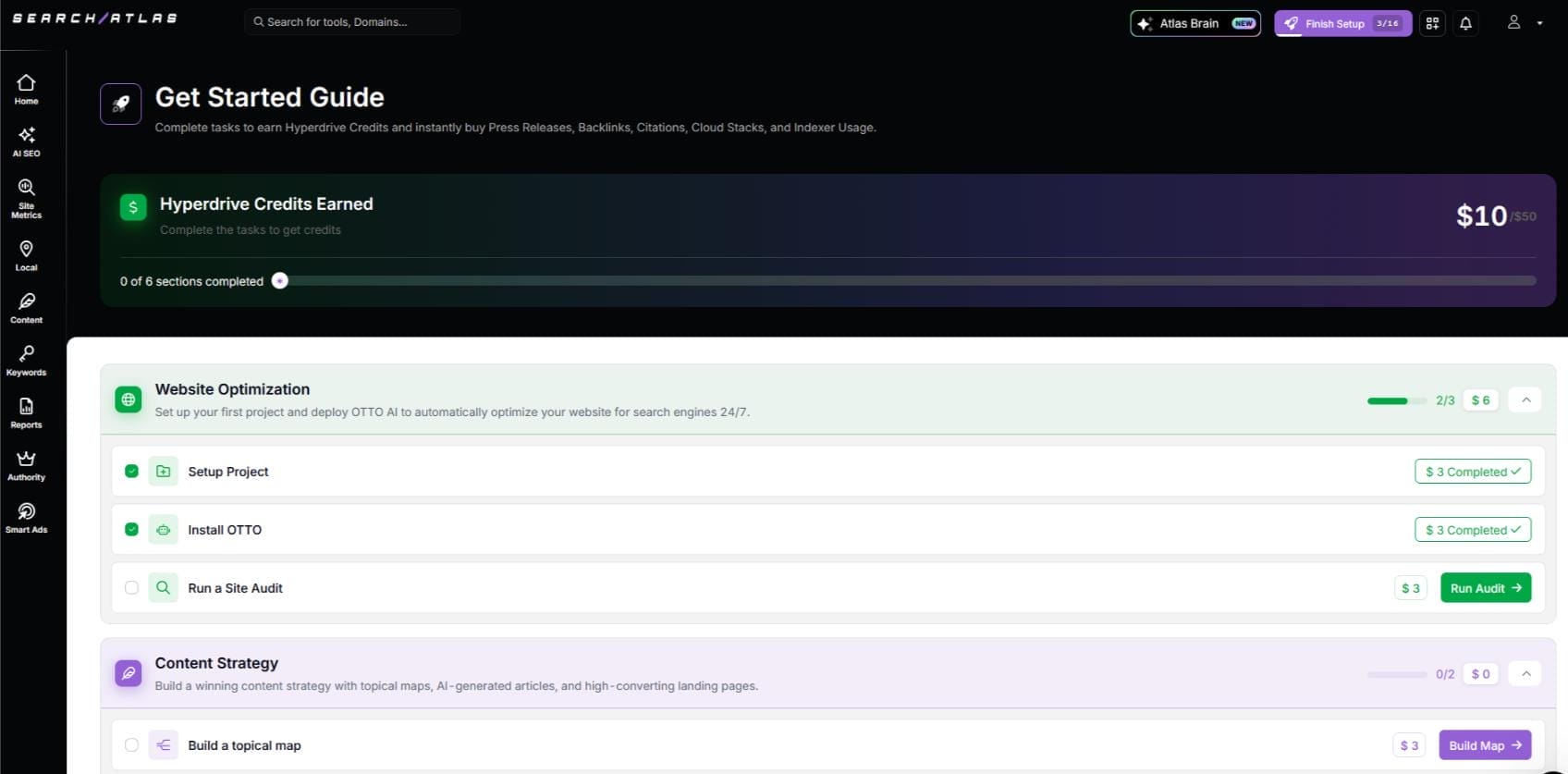Click the $10 credits total

pyautogui.click(x=1481, y=215)
